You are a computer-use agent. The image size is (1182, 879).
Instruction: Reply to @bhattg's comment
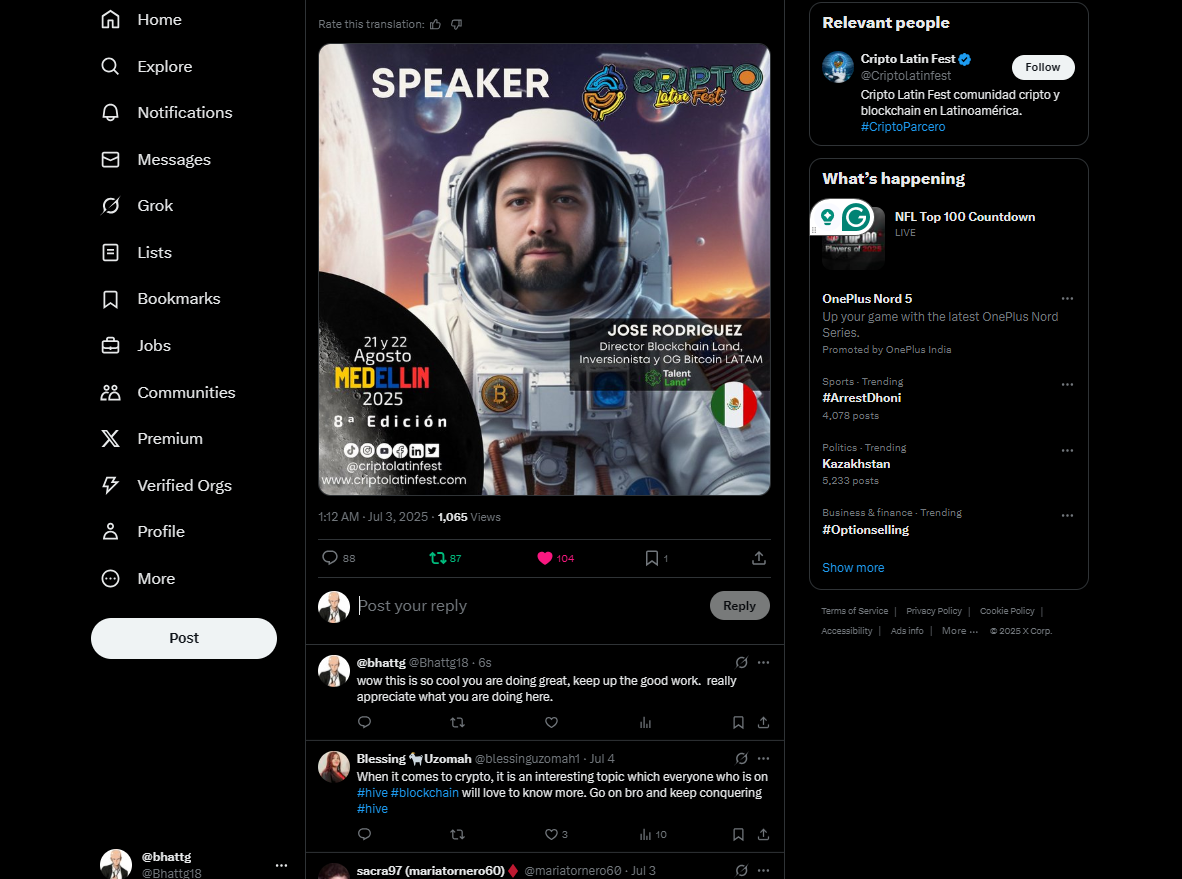coord(365,722)
